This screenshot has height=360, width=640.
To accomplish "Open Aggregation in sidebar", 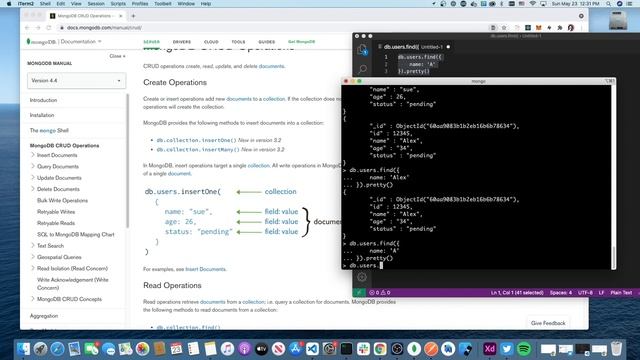I will coord(44,316).
